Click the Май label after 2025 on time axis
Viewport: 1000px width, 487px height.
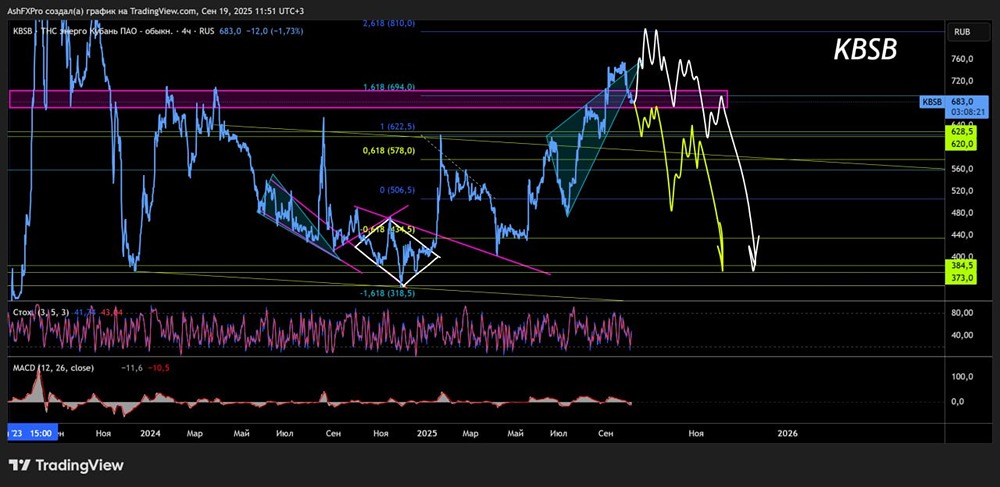[x=515, y=433]
